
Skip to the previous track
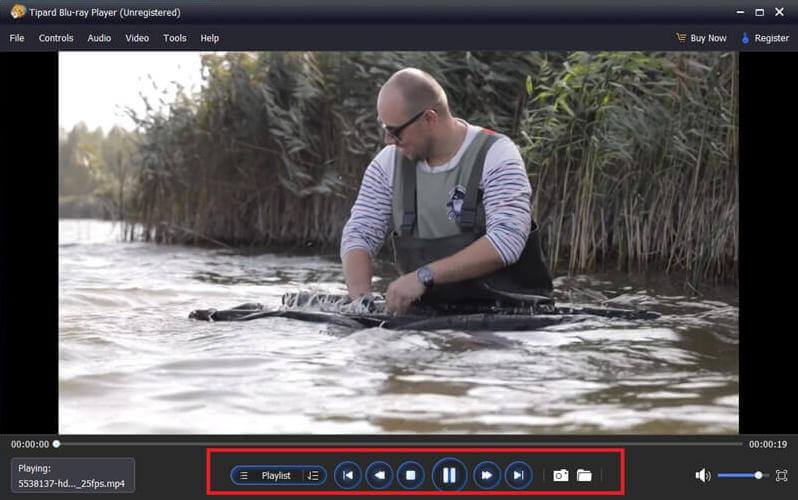(x=347, y=475)
